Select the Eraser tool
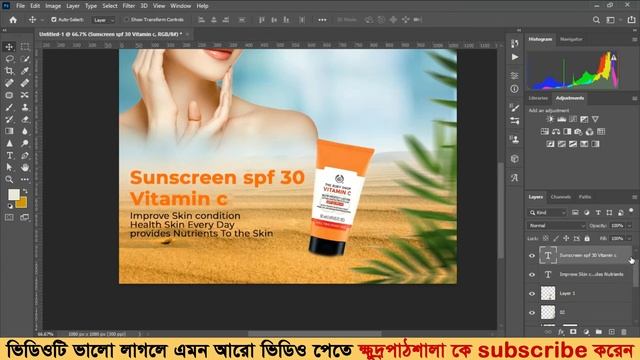The height and width of the screenshot is (360, 640). 25,119
